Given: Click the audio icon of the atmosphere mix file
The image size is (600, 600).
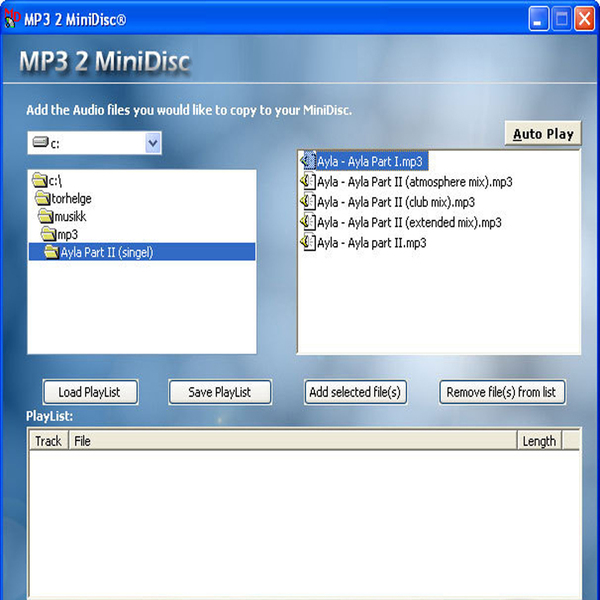Looking at the screenshot, I should coord(308,181).
